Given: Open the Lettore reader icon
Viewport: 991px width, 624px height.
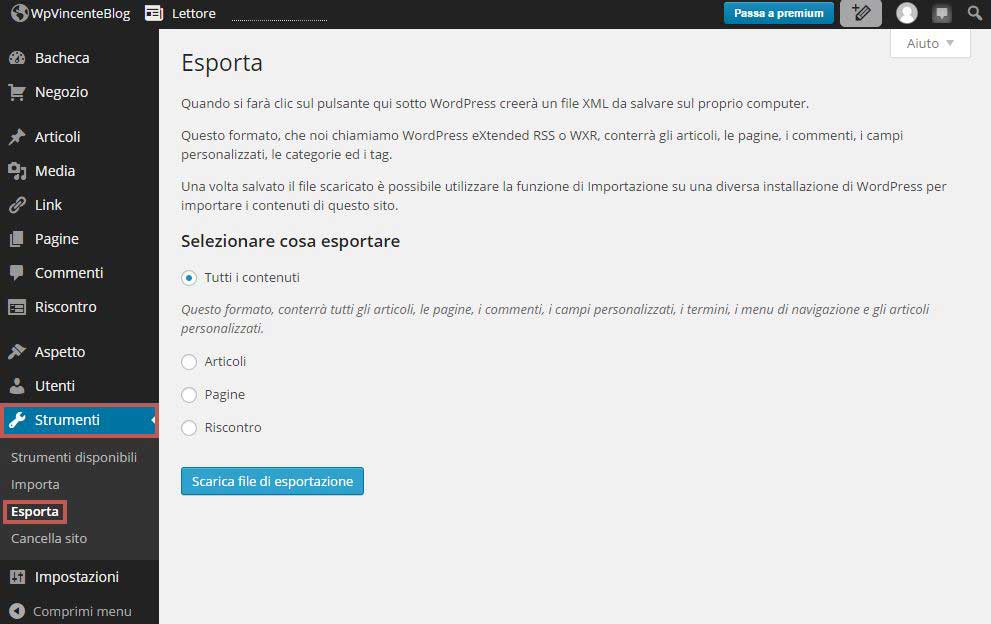Looking at the screenshot, I should 154,13.
